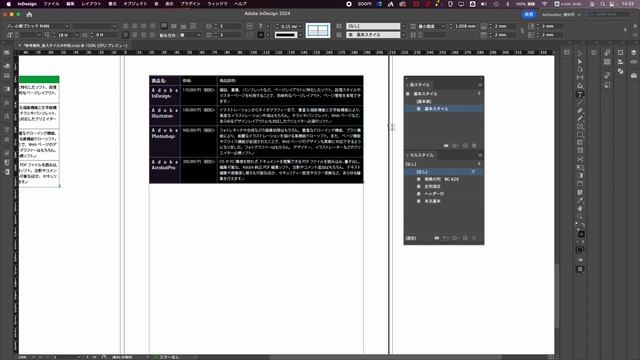Click Spotlight search icon in menu bar
640x360 pixels.
tap(603, 4)
